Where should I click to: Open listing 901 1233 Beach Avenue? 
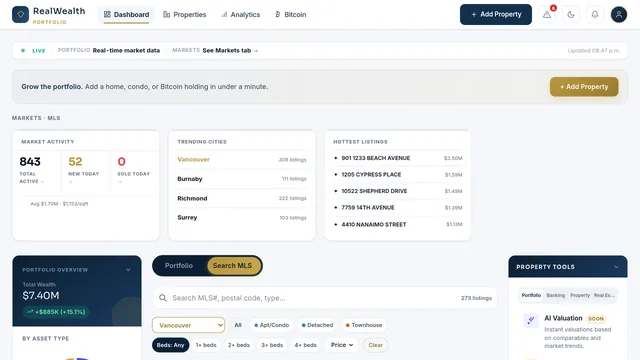(398, 158)
